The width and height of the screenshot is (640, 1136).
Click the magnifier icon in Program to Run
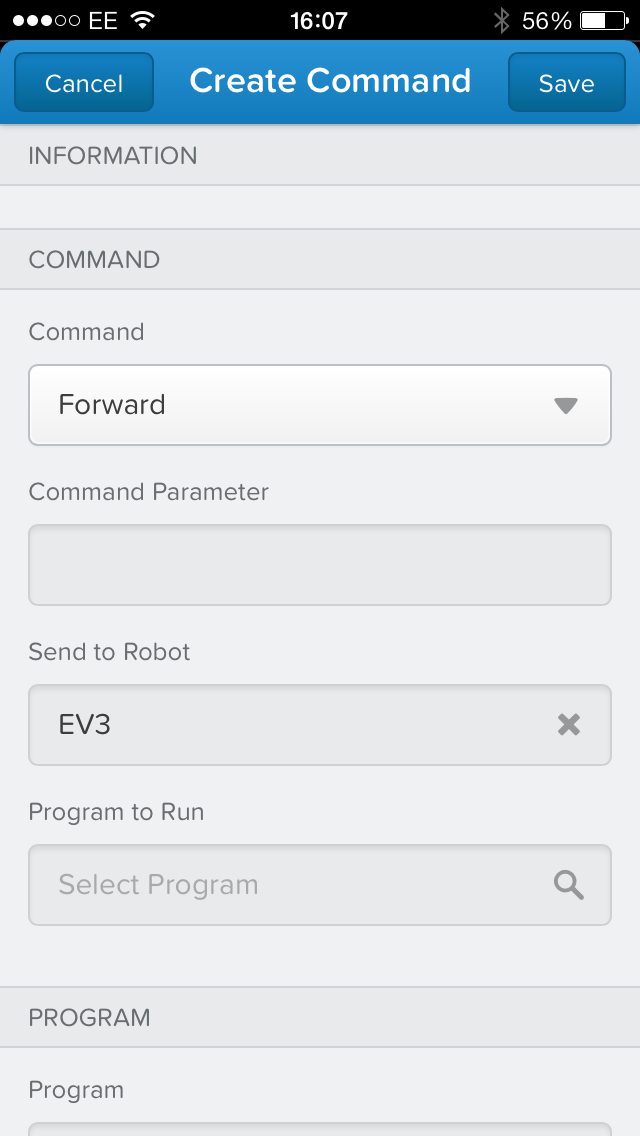[569, 885]
